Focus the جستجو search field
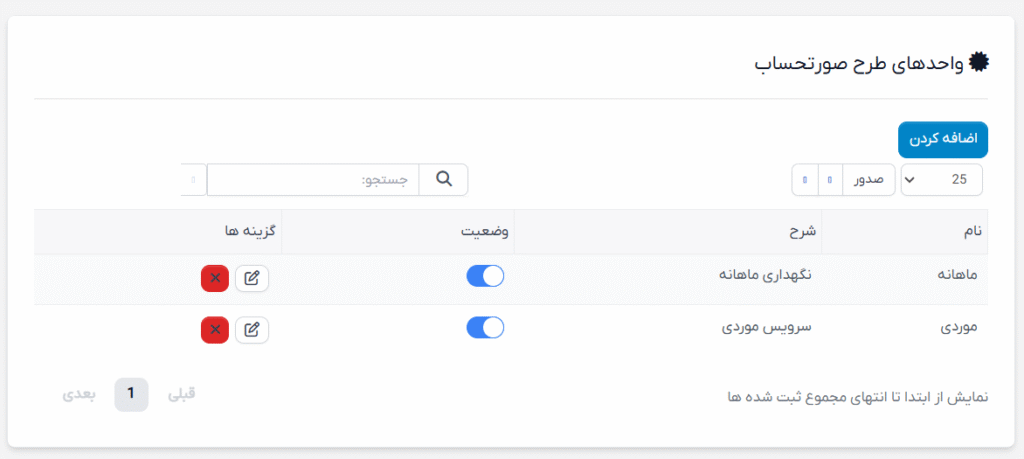Screen dimensions: 1024x459 coord(313,180)
